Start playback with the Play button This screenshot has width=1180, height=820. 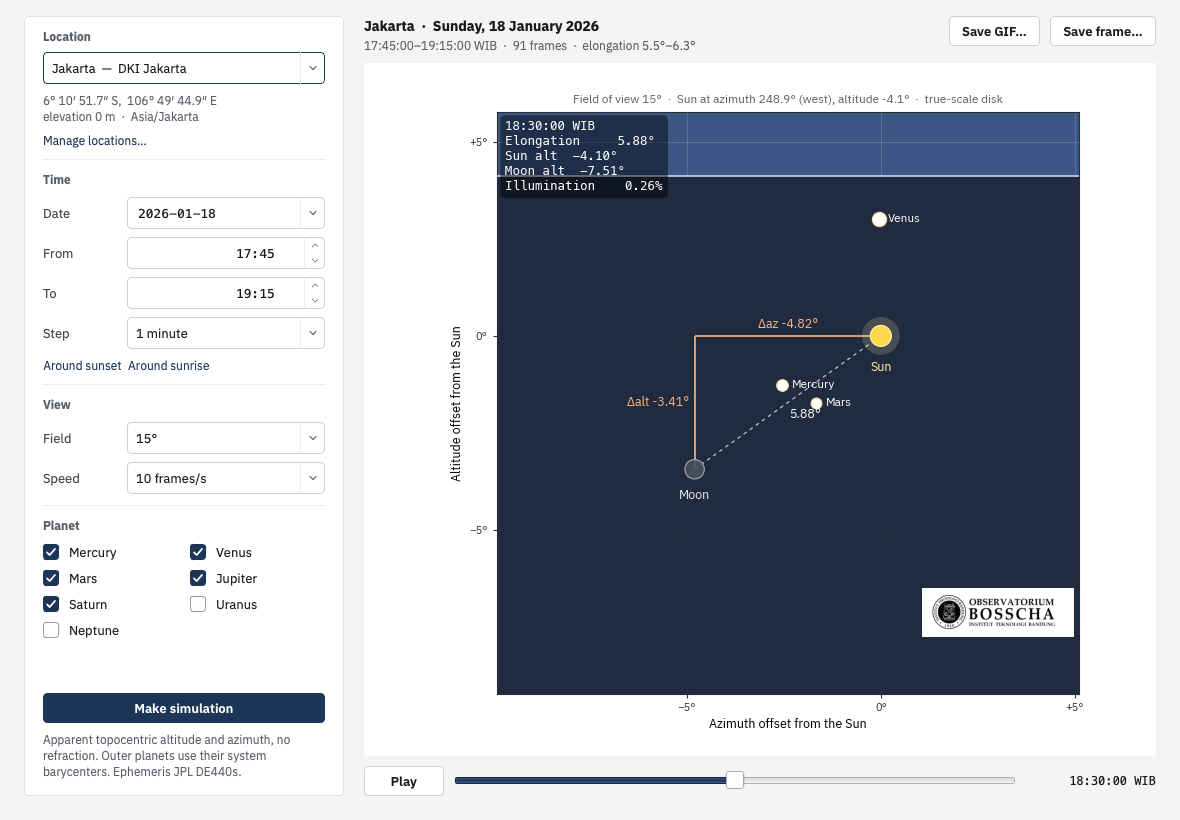404,781
